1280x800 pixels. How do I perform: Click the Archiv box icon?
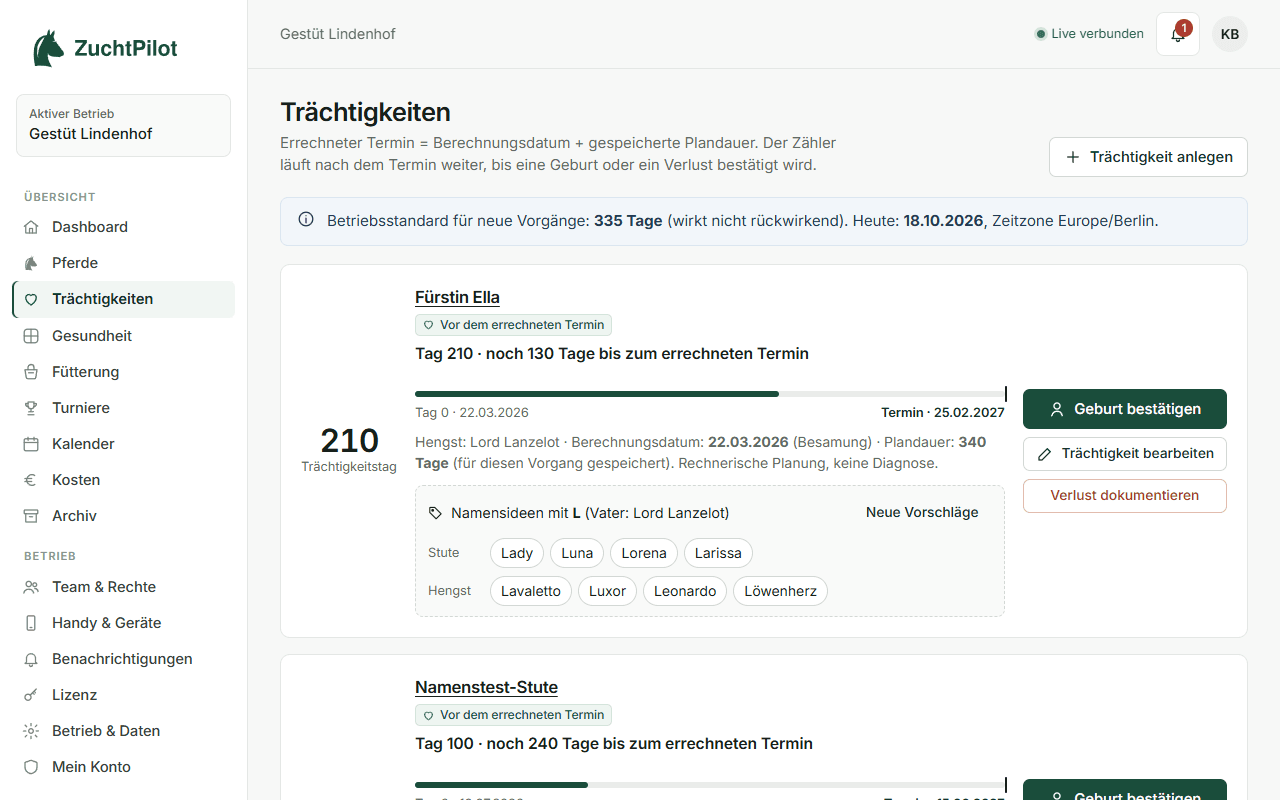31,516
